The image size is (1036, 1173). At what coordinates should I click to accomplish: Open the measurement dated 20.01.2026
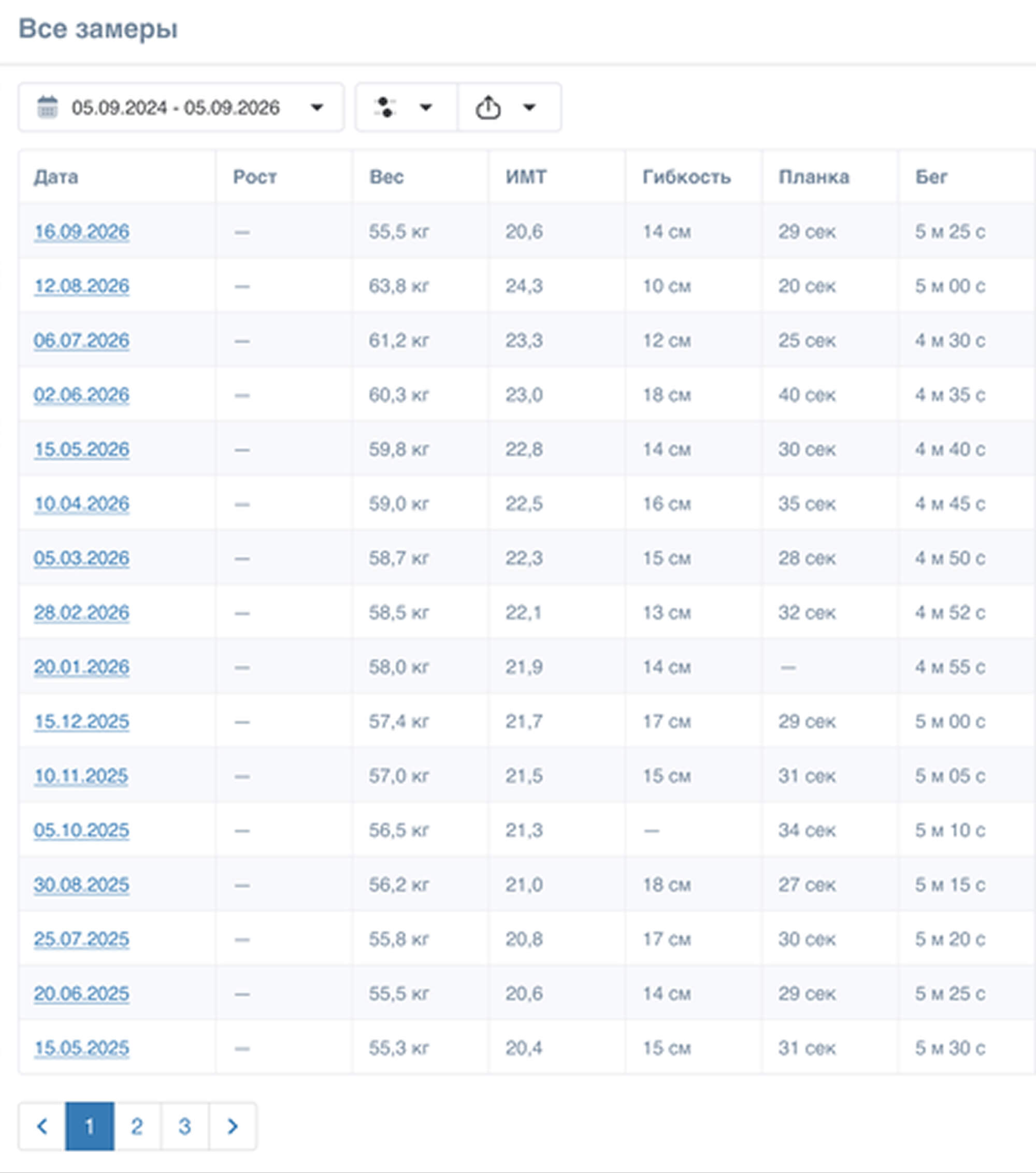[x=81, y=667]
